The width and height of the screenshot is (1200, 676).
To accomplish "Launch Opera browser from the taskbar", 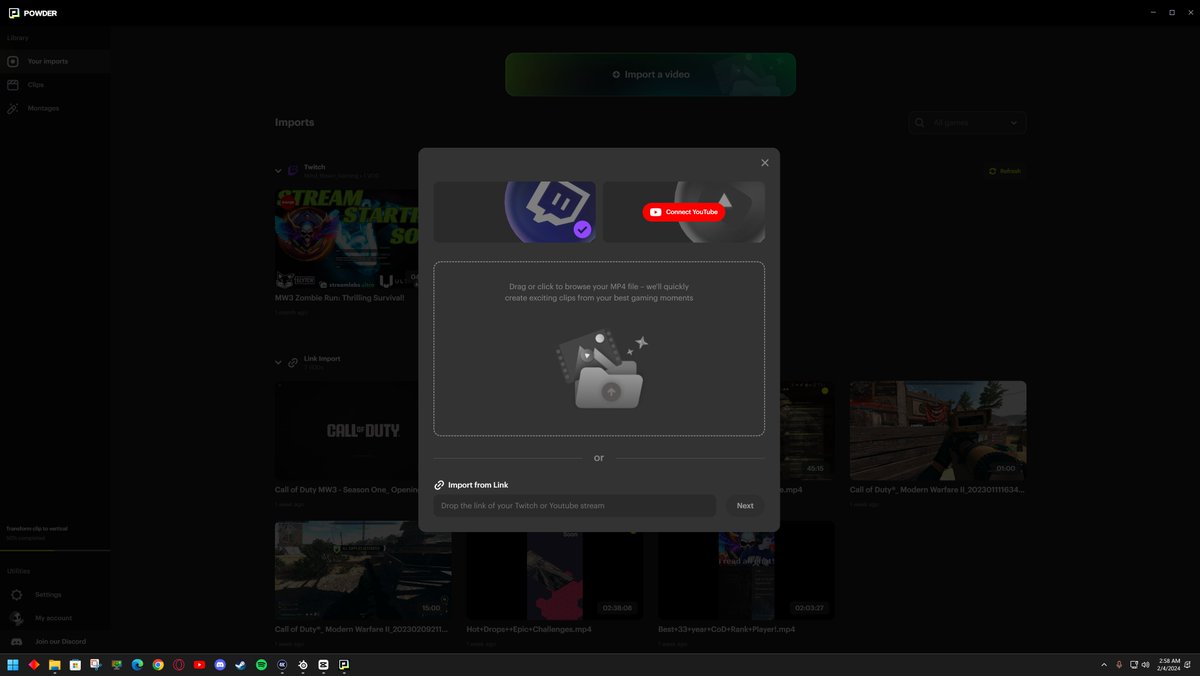I will (x=179, y=664).
